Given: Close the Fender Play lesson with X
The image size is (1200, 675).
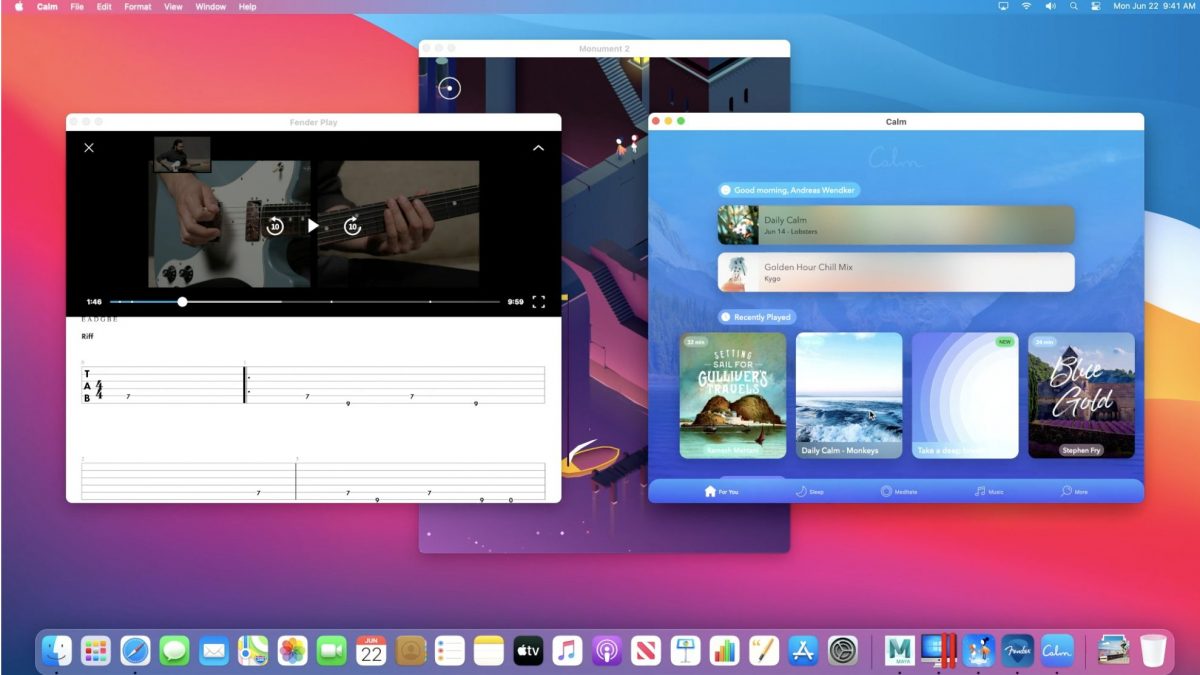Looking at the screenshot, I should [89, 148].
